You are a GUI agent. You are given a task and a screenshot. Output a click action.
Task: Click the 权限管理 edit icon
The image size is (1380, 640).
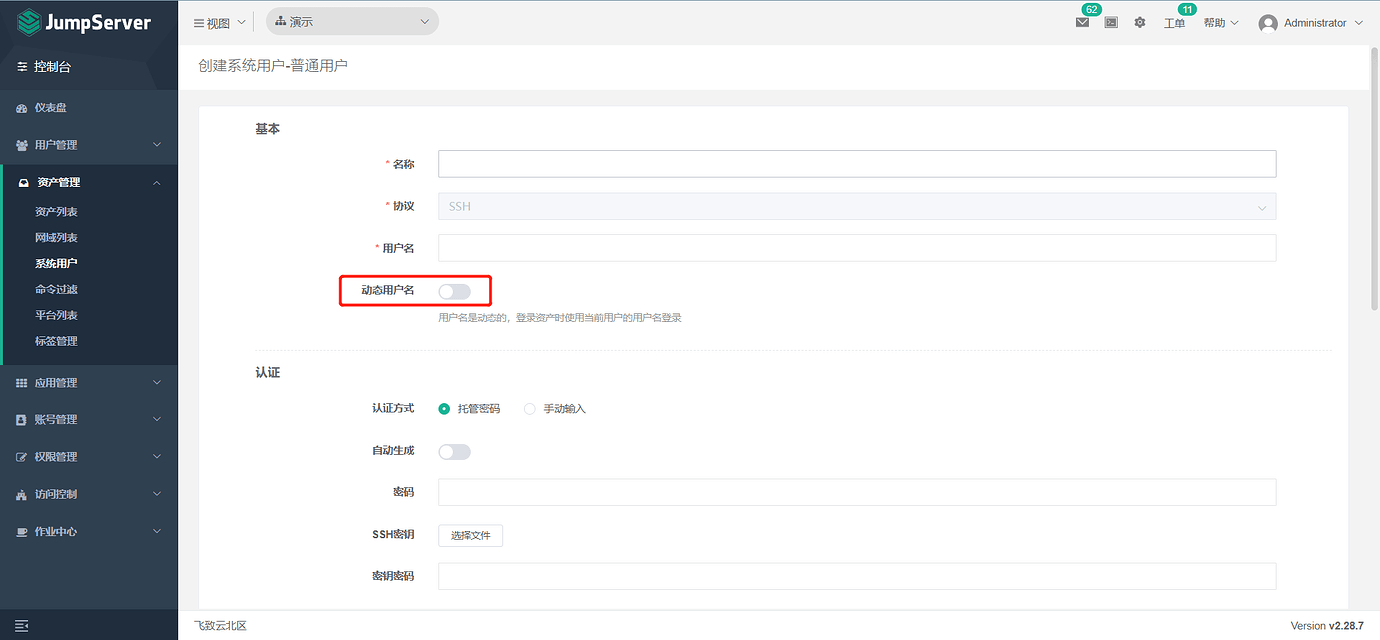click(x=22, y=457)
